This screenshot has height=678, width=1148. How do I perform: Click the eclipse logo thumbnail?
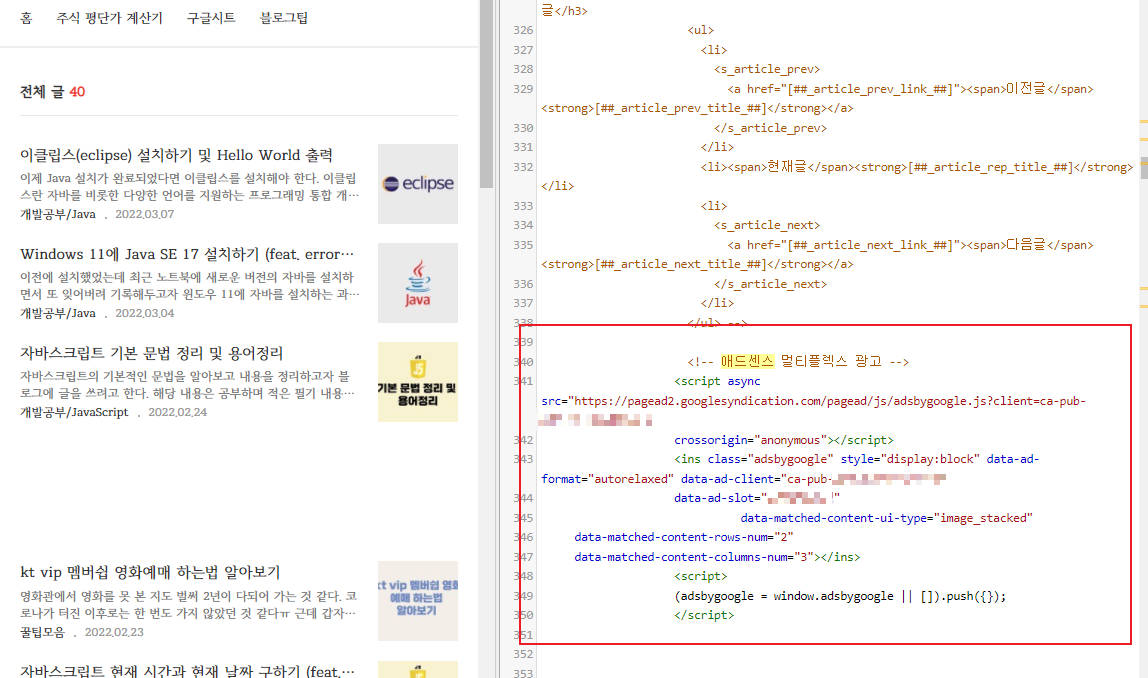click(x=418, y=184)
